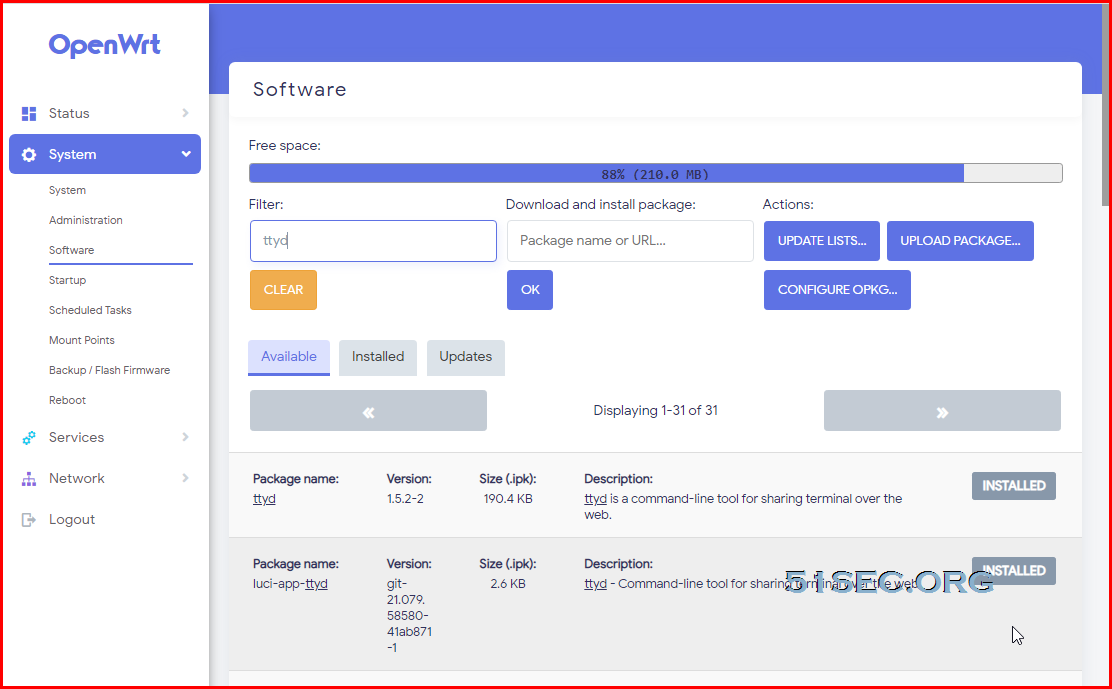Click the luci-app-ttyd package name
Image resolution: width=1112 pixels, height=689 pixels.
pos(290,584)
